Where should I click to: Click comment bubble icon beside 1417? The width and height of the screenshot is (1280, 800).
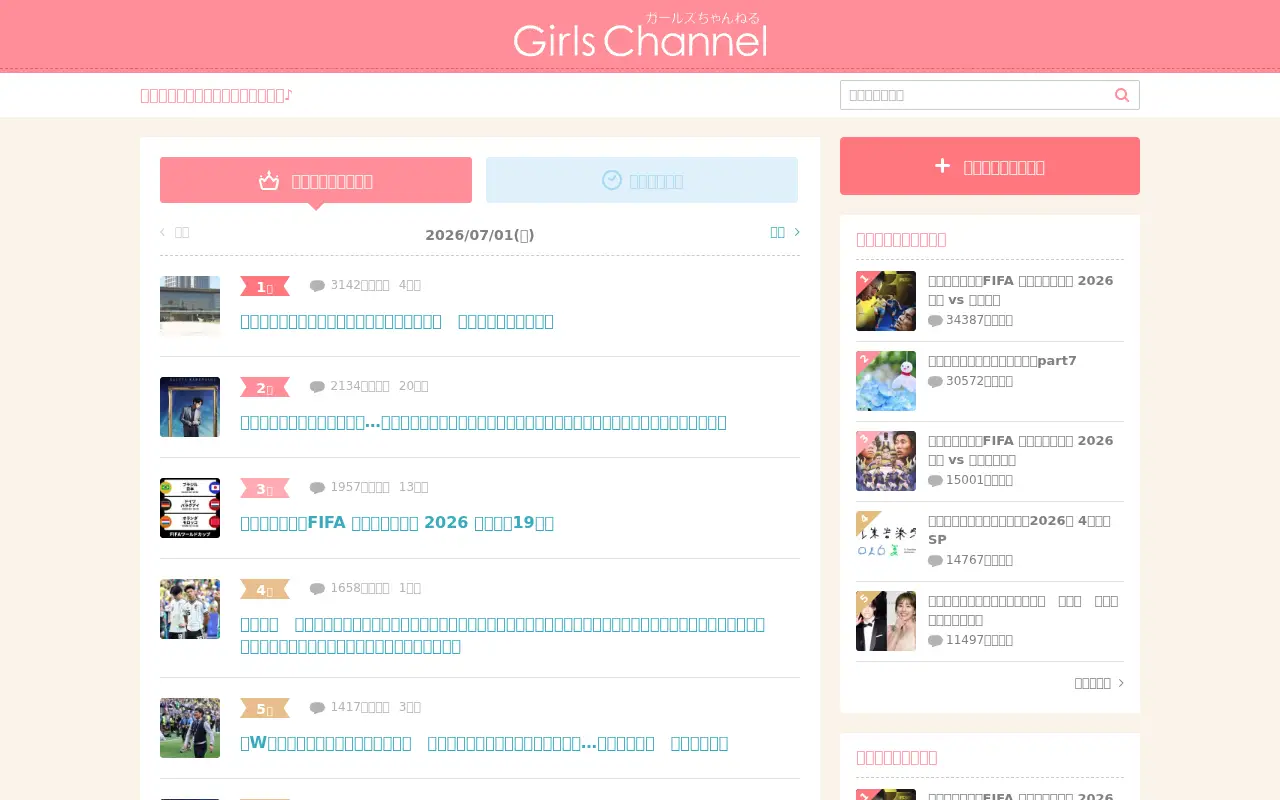coord(317,707)
